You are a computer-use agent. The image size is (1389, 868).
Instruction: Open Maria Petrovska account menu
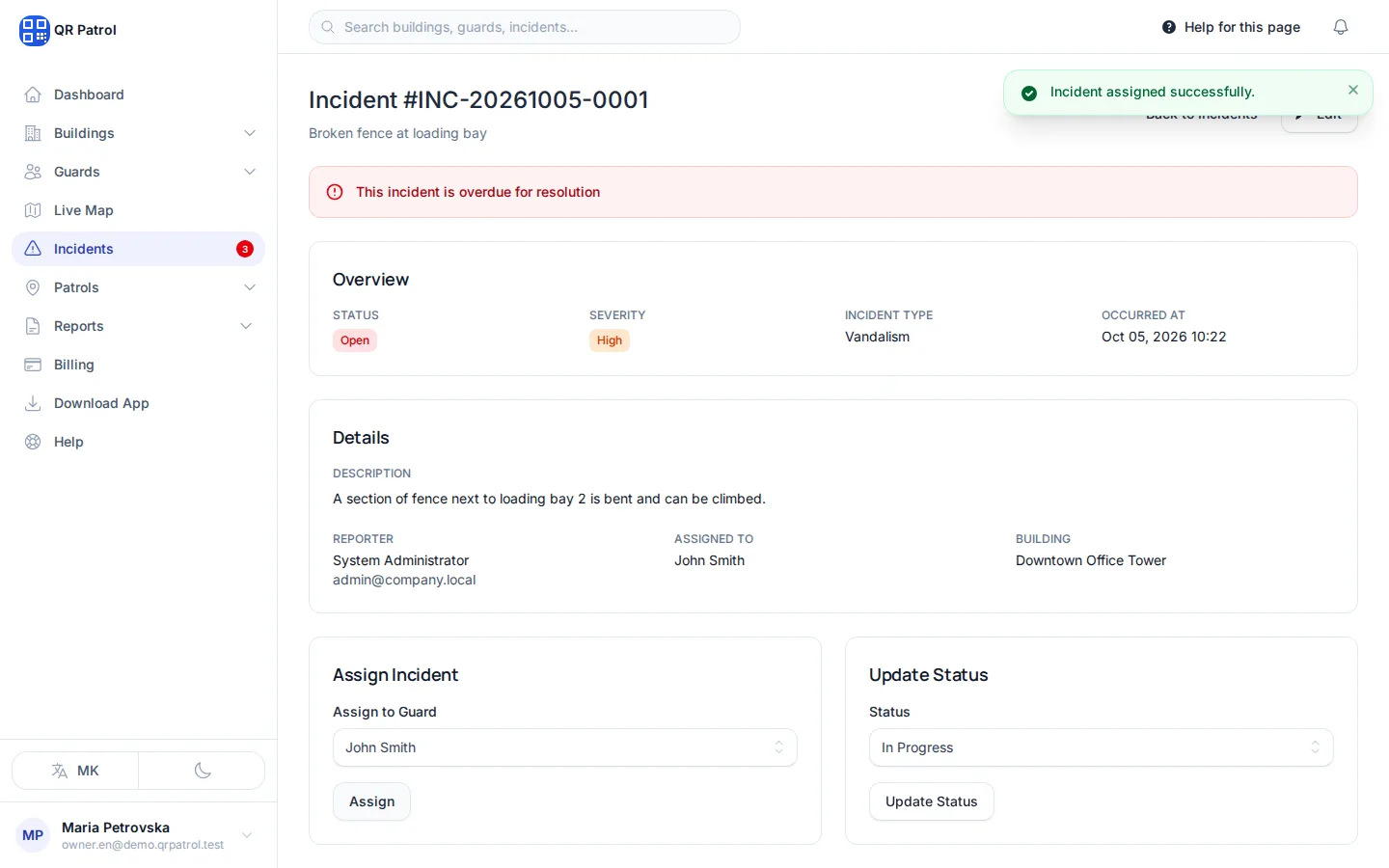(x=138, y=835)
